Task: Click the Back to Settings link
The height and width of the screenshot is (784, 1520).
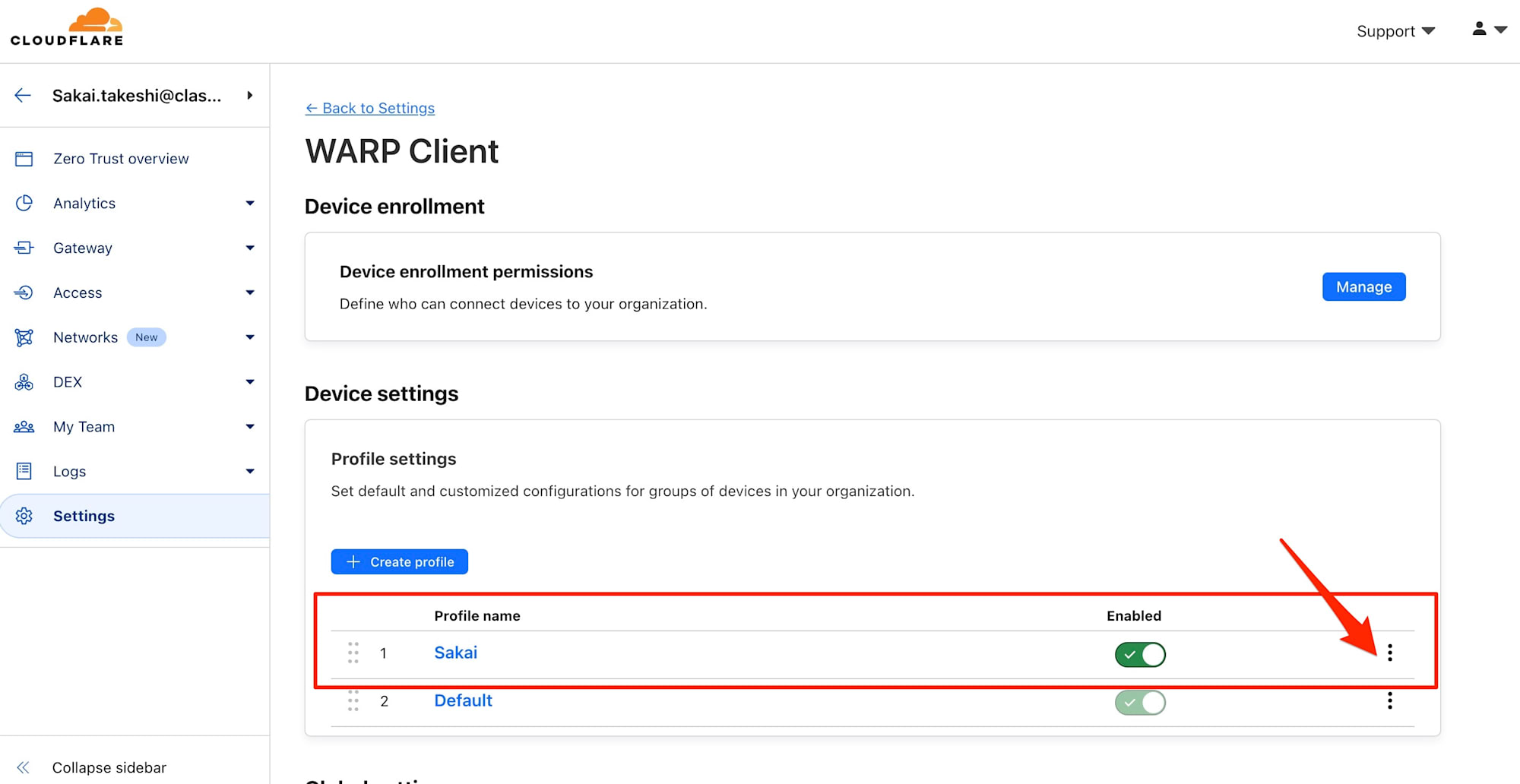Action: pyautogui.click(x=370, y=108)
